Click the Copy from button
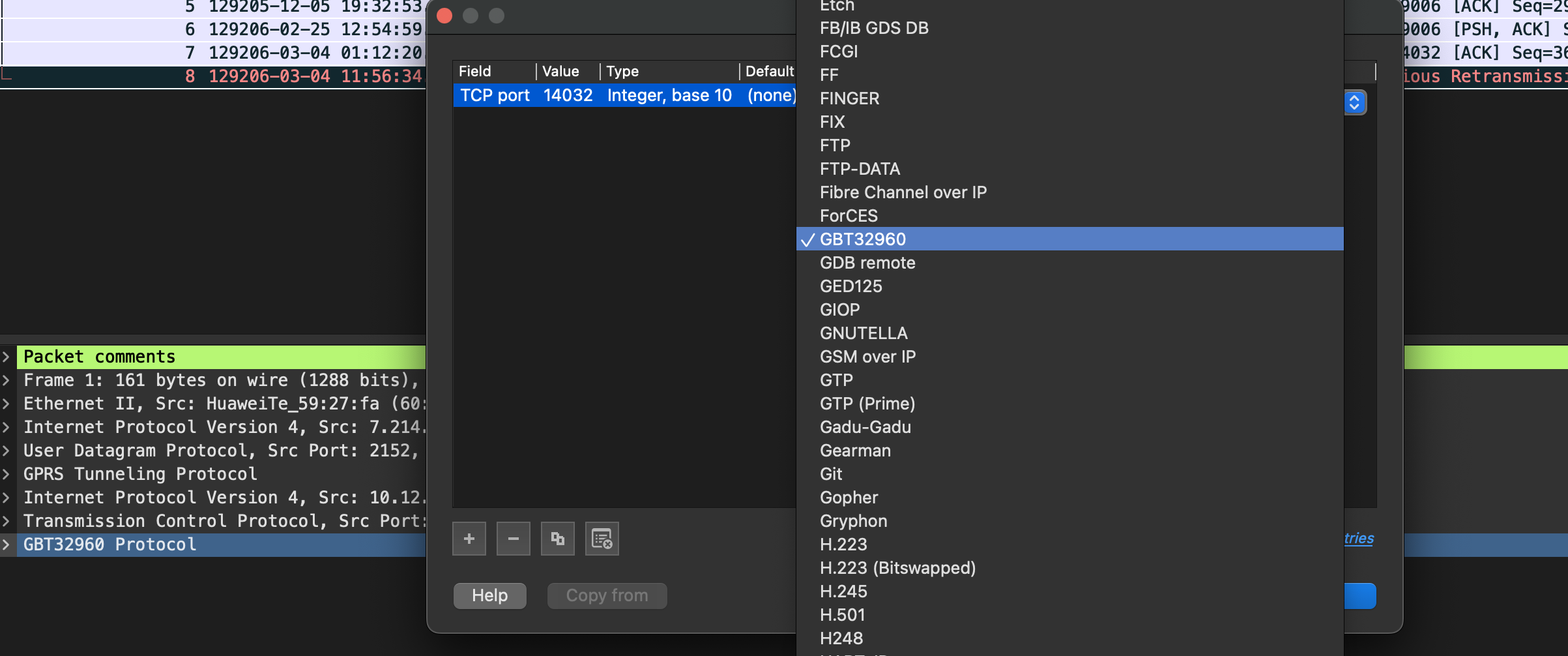The height and width of the screenshot is (656, 1568). (607, 595)
